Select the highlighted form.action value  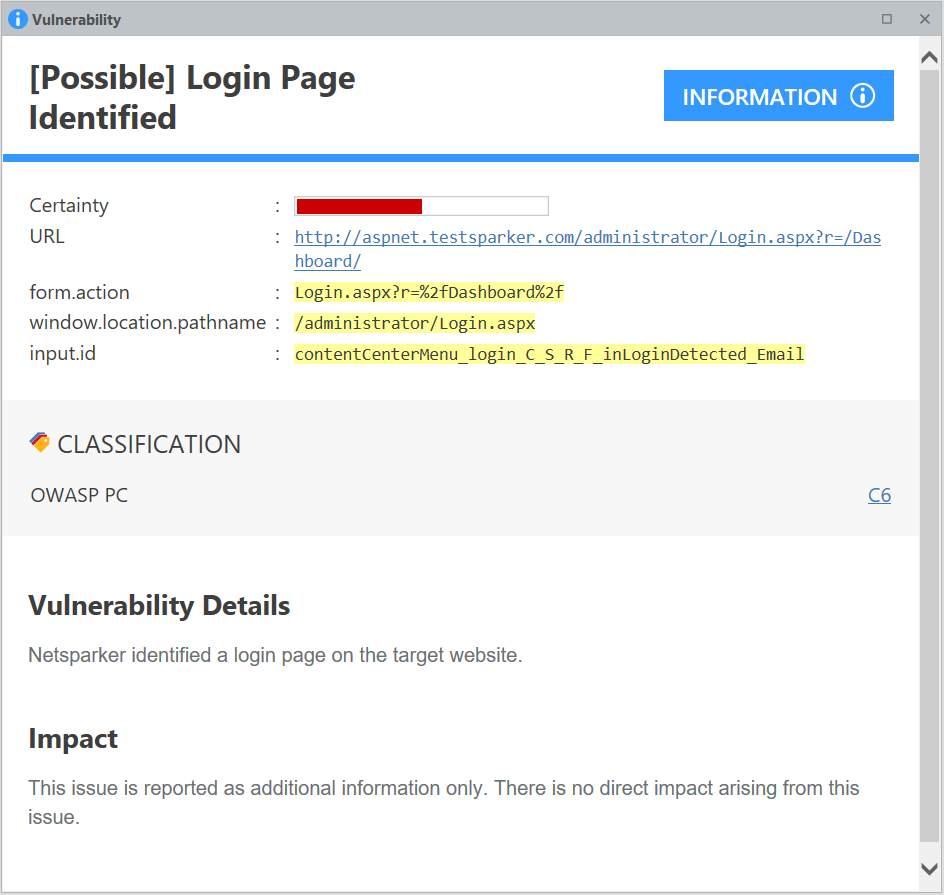(x=428, y=292)
